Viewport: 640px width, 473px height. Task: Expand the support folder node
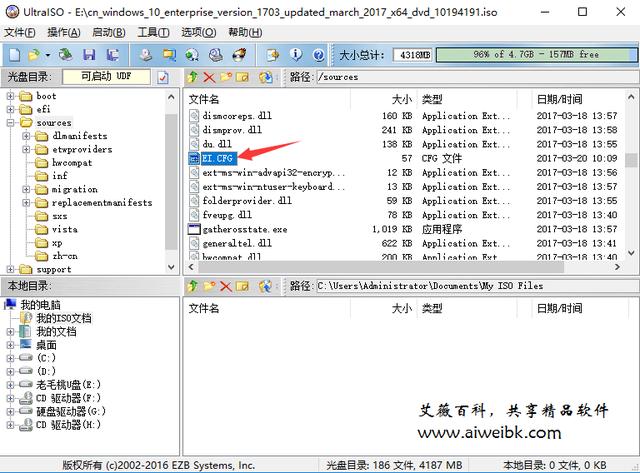tap(10, 269)
